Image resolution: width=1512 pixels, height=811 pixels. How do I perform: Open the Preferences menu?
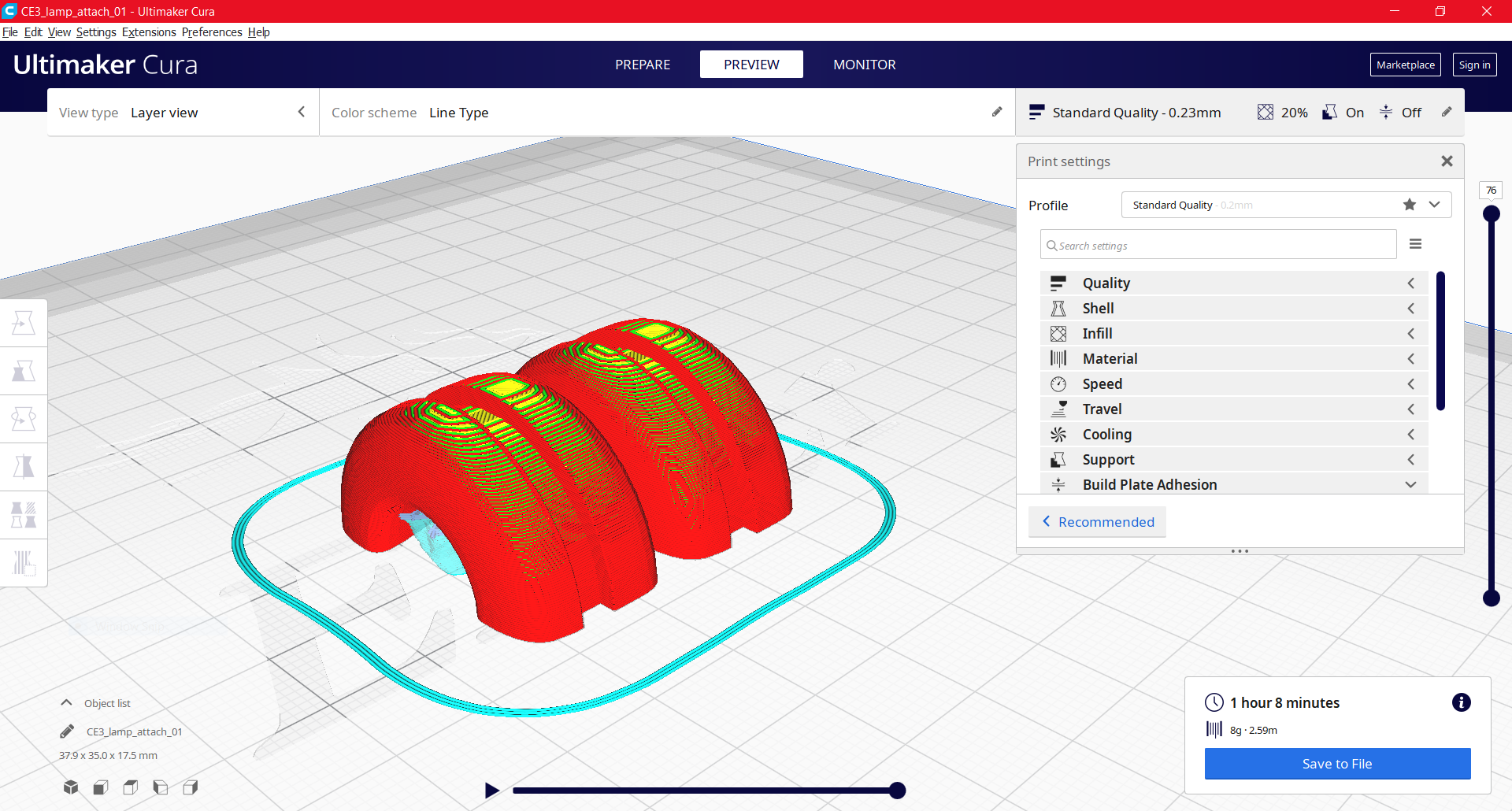click(212, 32)
